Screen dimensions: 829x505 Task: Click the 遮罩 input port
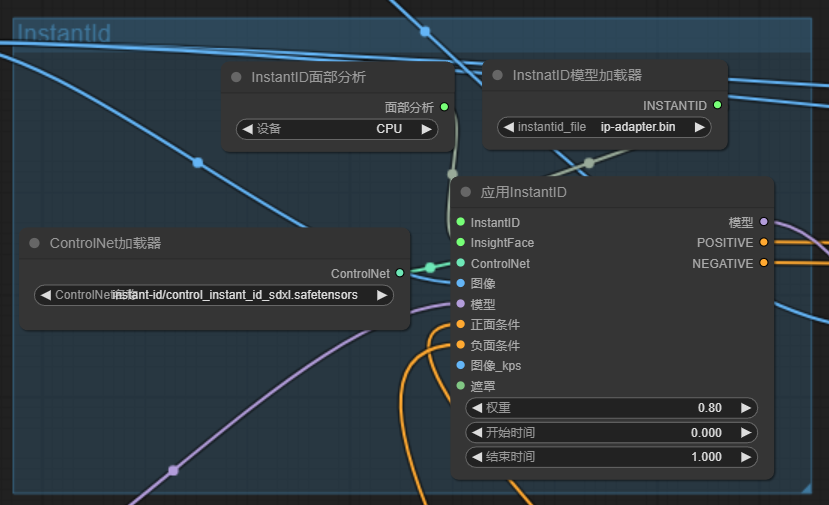(x=460, y=386)
